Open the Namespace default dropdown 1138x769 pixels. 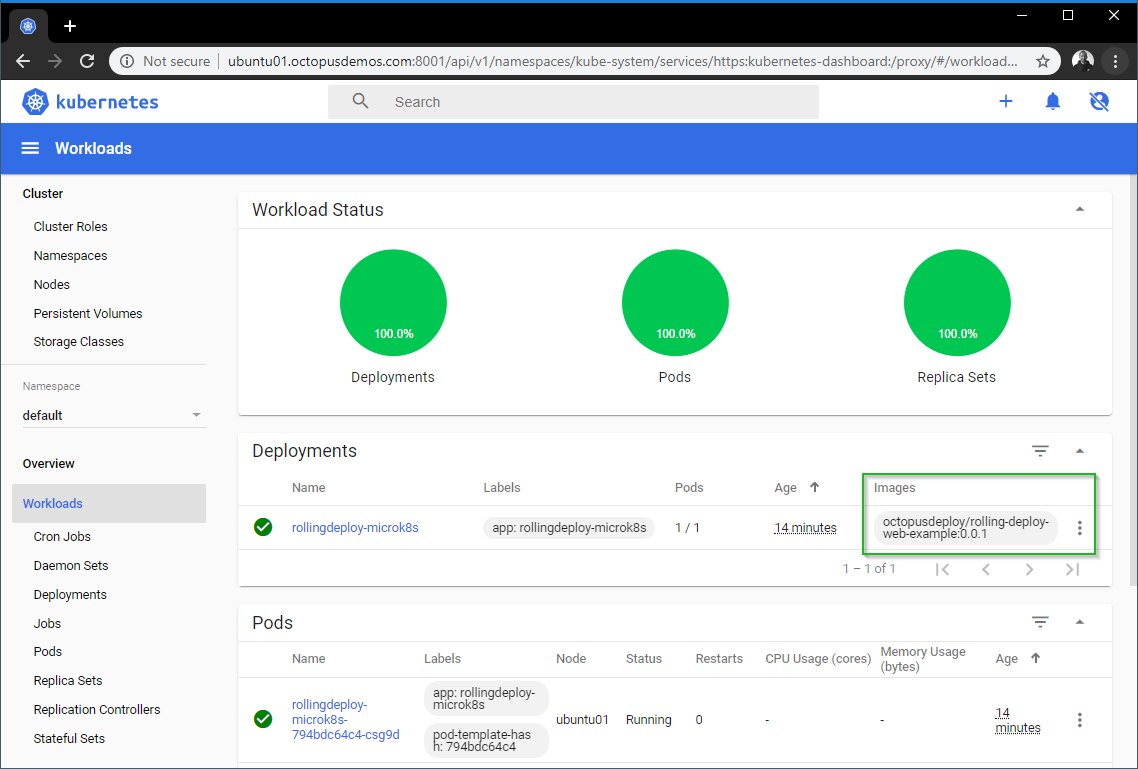(113, 415)
